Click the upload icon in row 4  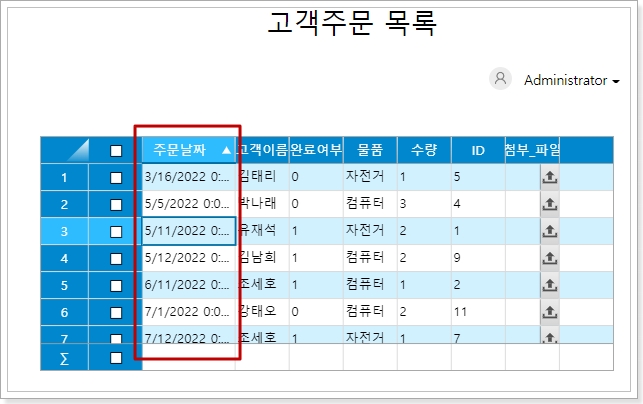pyautogui.click(x=550, y=258)
